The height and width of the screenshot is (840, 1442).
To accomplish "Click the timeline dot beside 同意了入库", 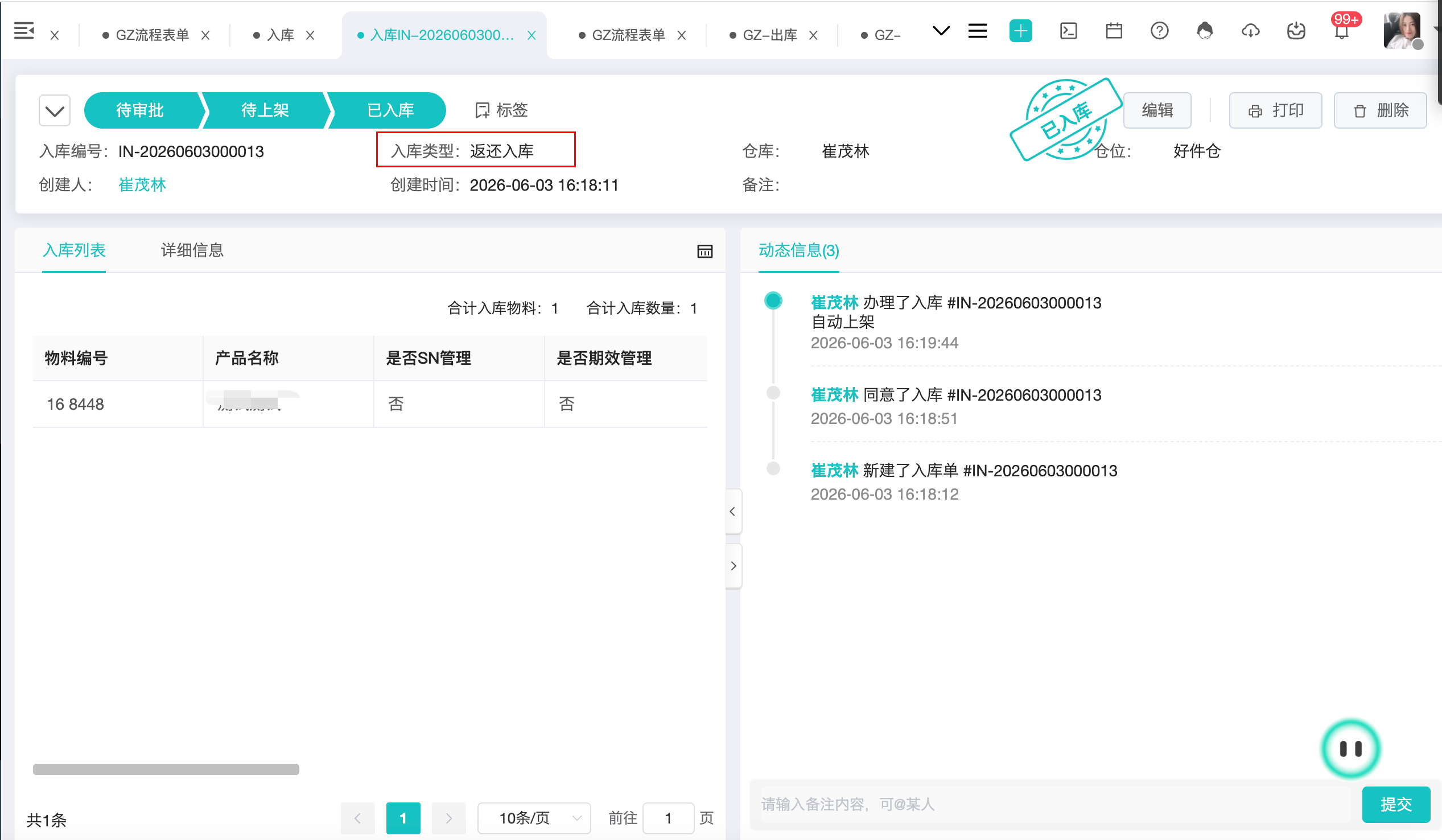I will pyautogui.click(x=773, y=393).
